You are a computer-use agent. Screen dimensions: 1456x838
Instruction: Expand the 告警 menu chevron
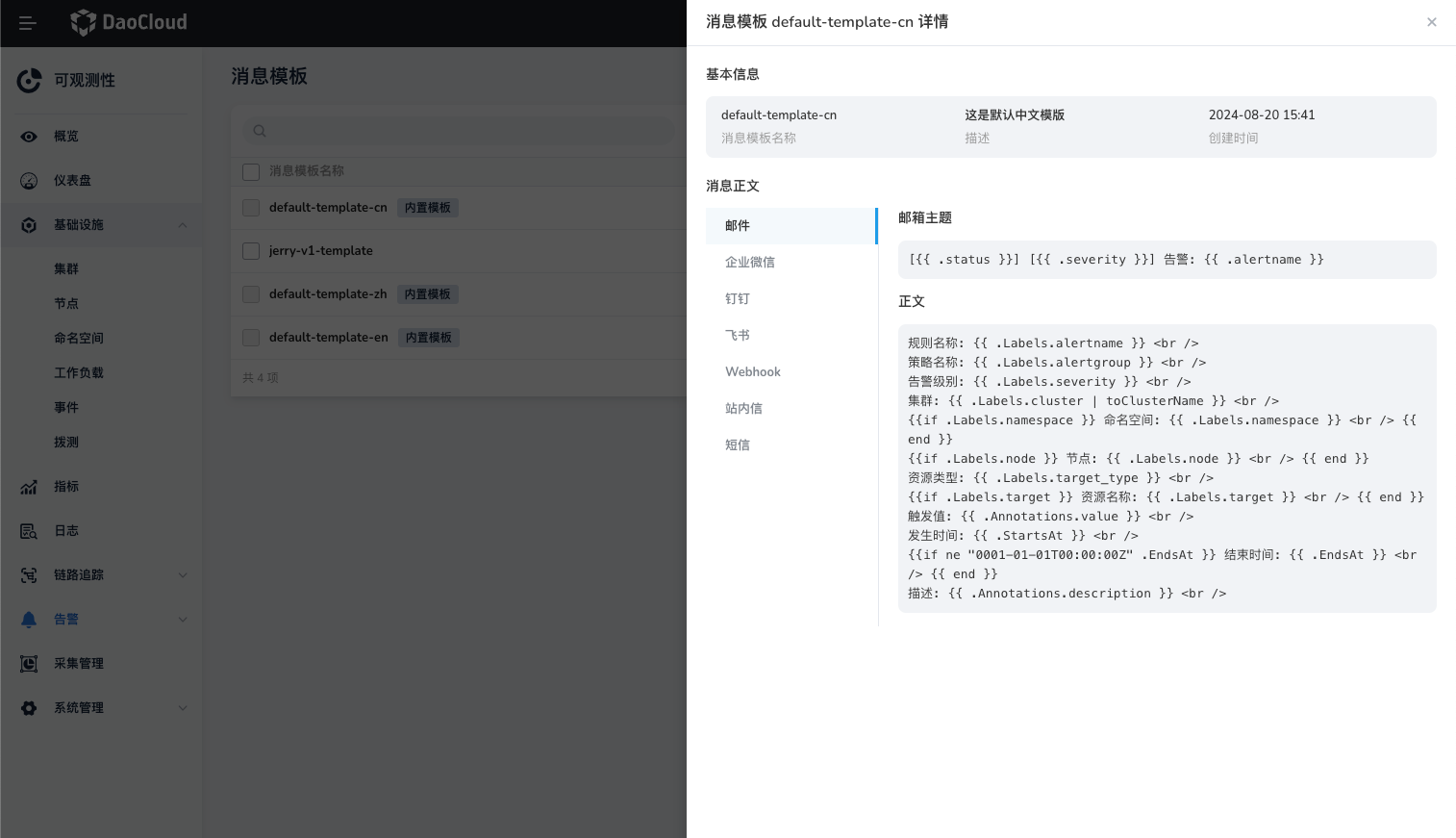[183, 620]
